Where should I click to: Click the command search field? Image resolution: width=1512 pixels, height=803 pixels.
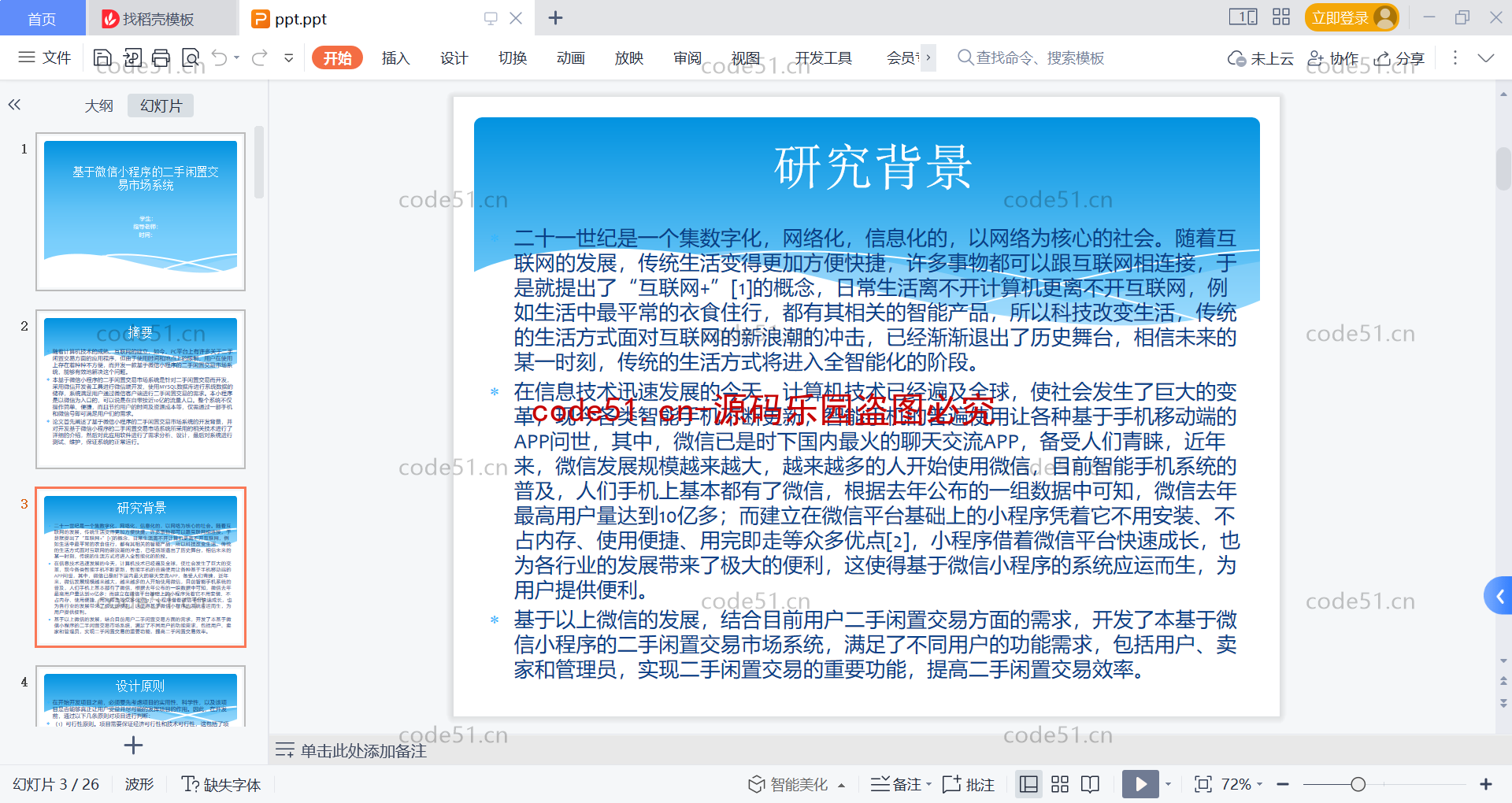[1031, 57]
